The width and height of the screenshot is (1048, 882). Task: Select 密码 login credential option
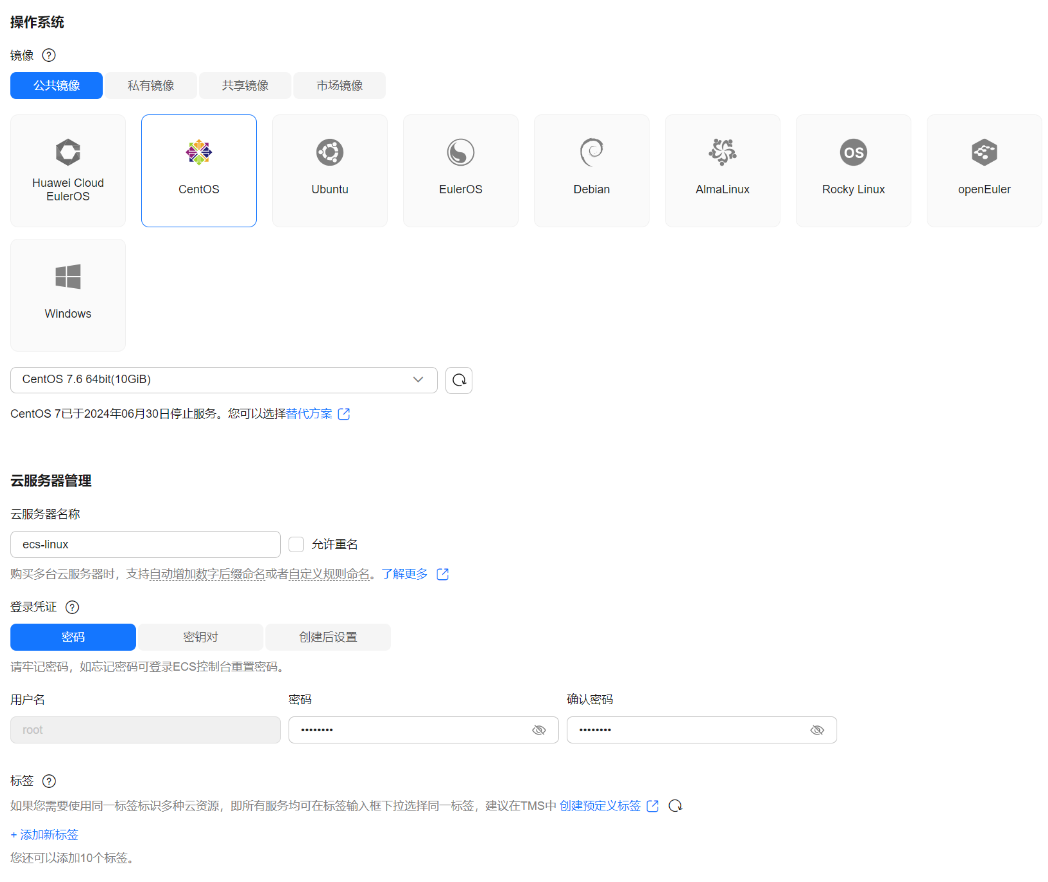(73, 637)
